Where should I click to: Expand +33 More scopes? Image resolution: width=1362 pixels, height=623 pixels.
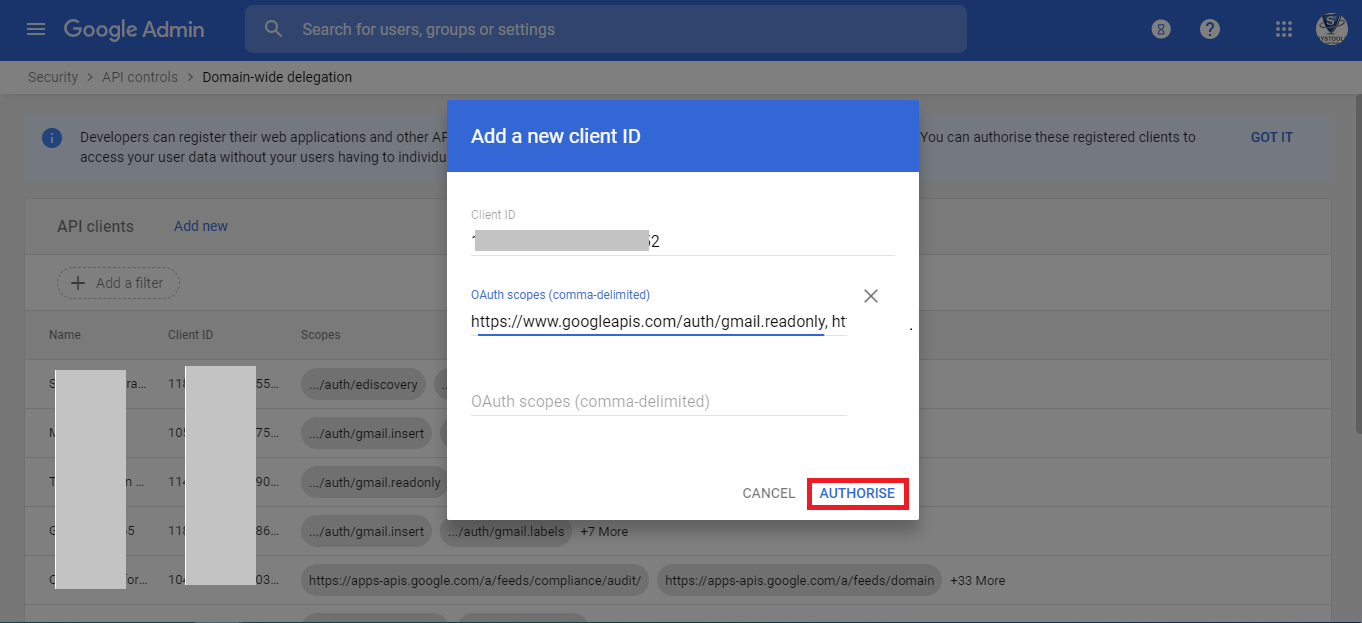point(978,581)
